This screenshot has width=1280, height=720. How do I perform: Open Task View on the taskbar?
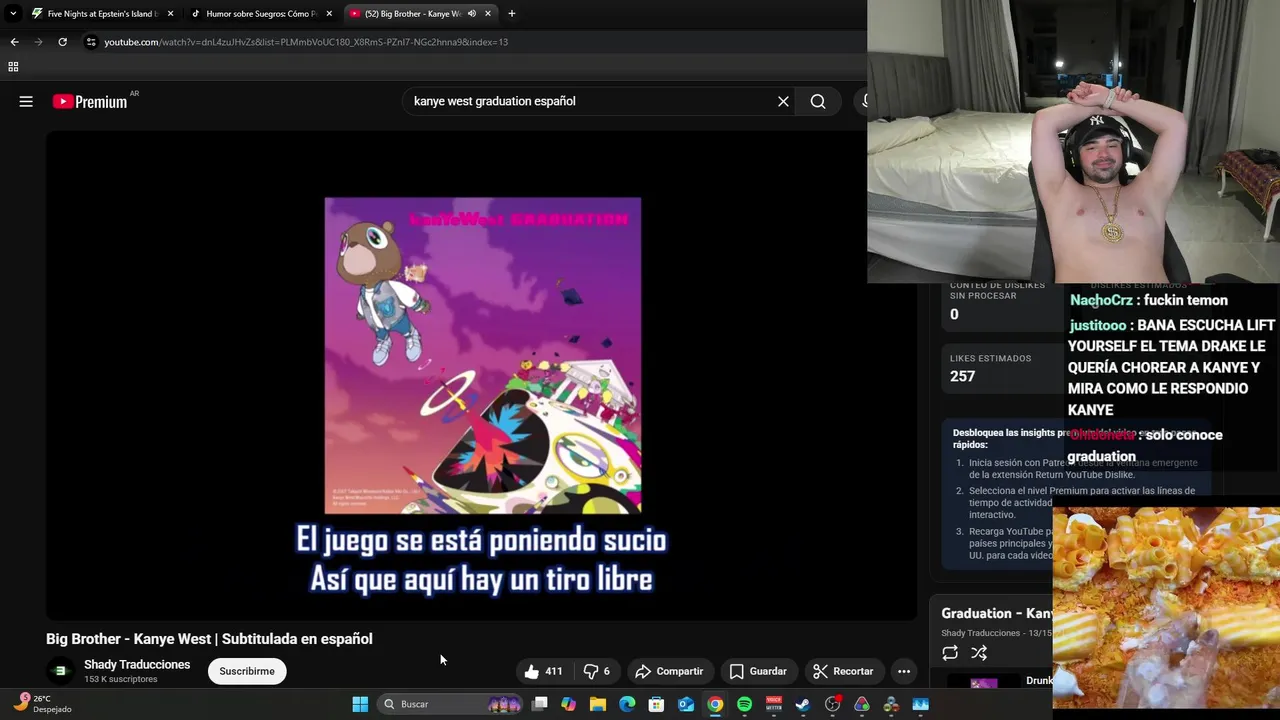click(540, 704)
